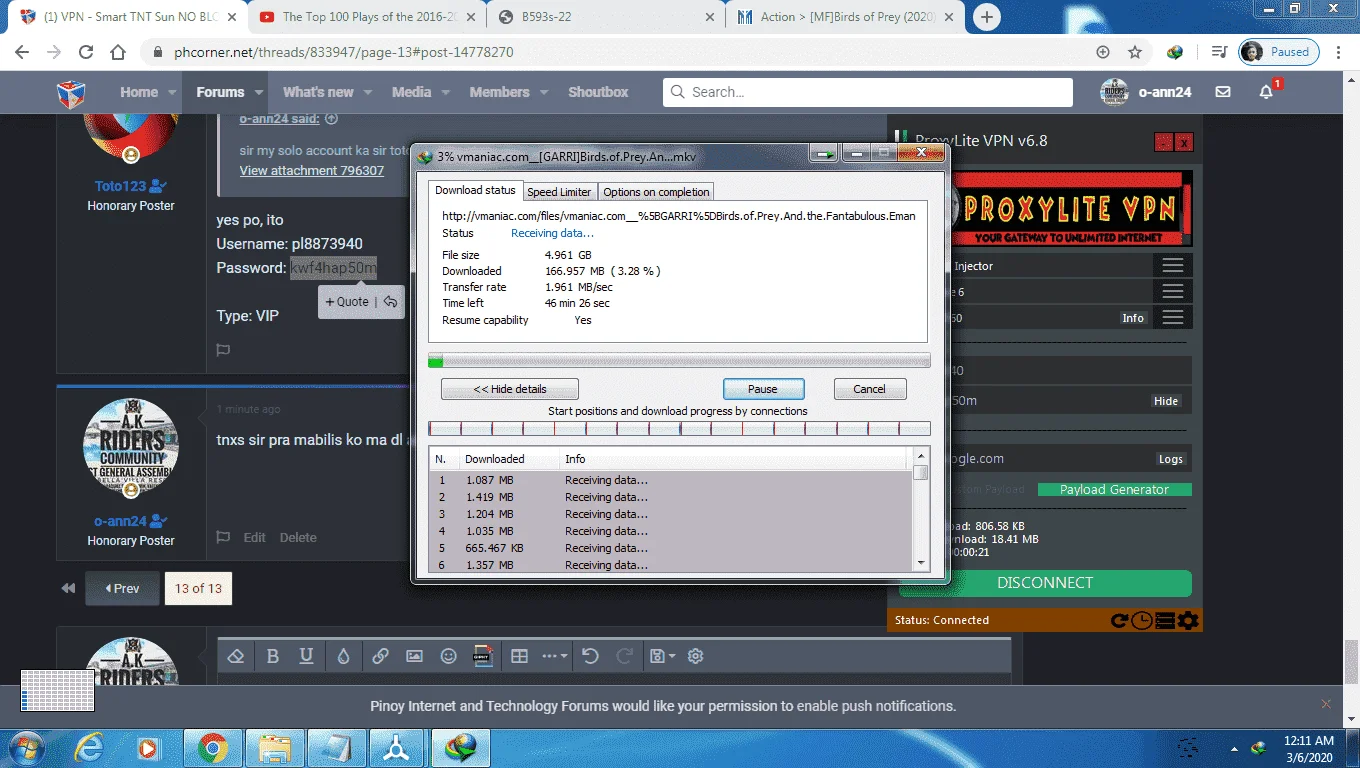
Task: Open the Shoutbox navigation item
Action: (598, 92)
